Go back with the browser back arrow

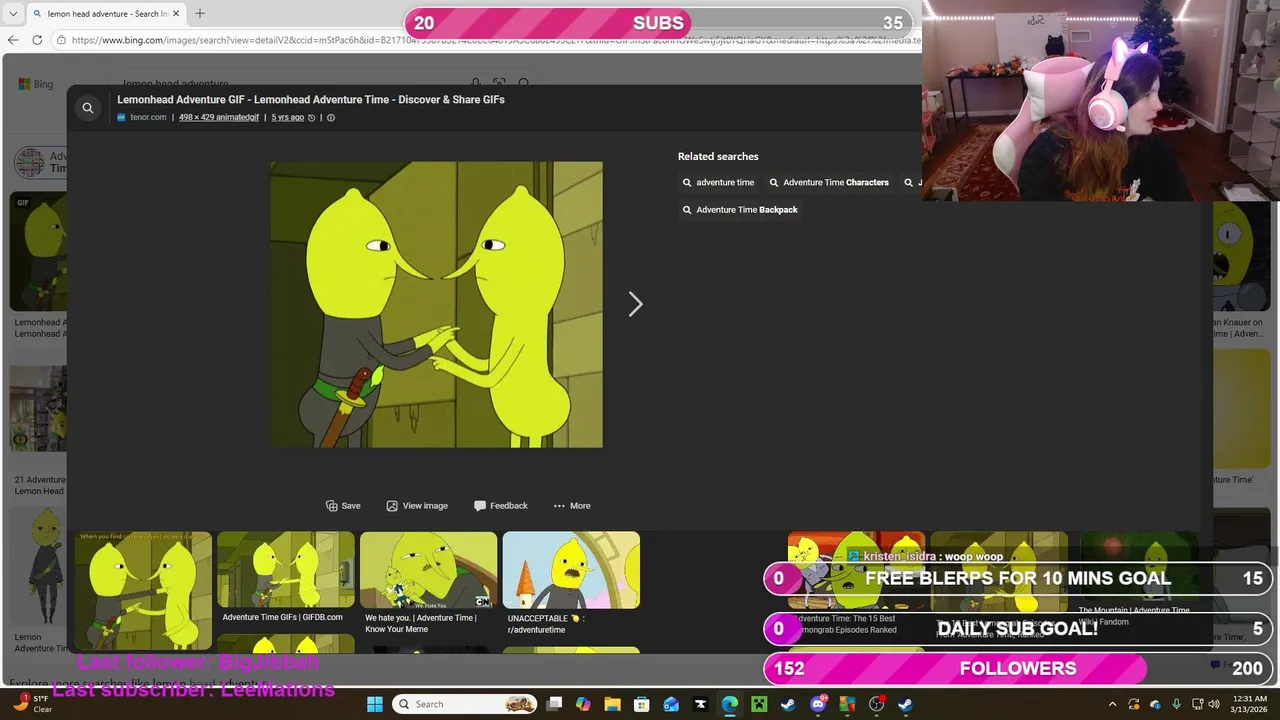(13, 40)
